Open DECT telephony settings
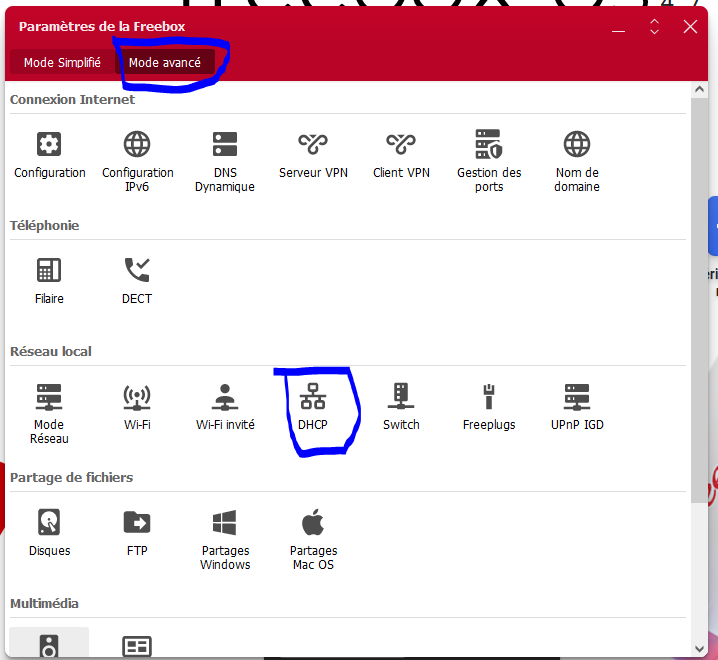This screenshot has width=718, height=660. coord(137,280)
